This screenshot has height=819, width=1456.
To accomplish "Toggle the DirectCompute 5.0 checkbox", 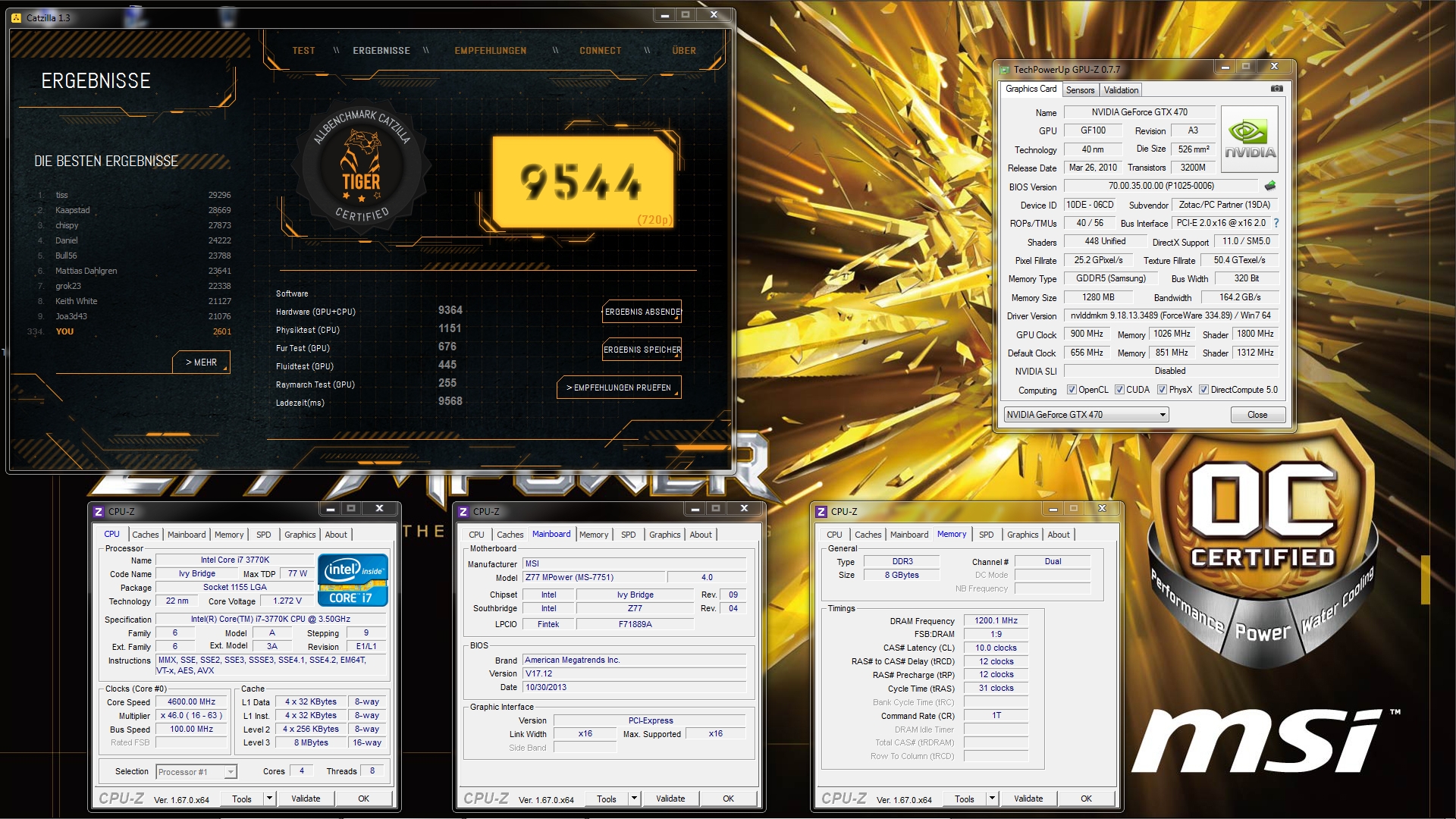I will (x=1203, y=390).
